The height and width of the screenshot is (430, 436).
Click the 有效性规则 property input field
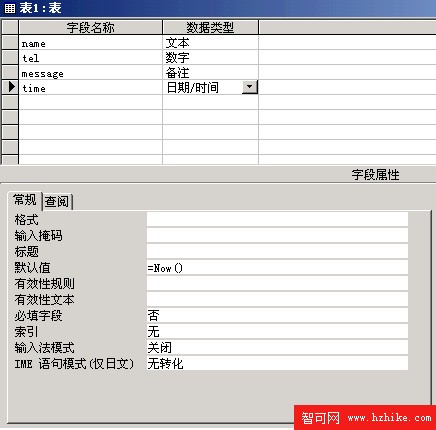pos(277,283)
